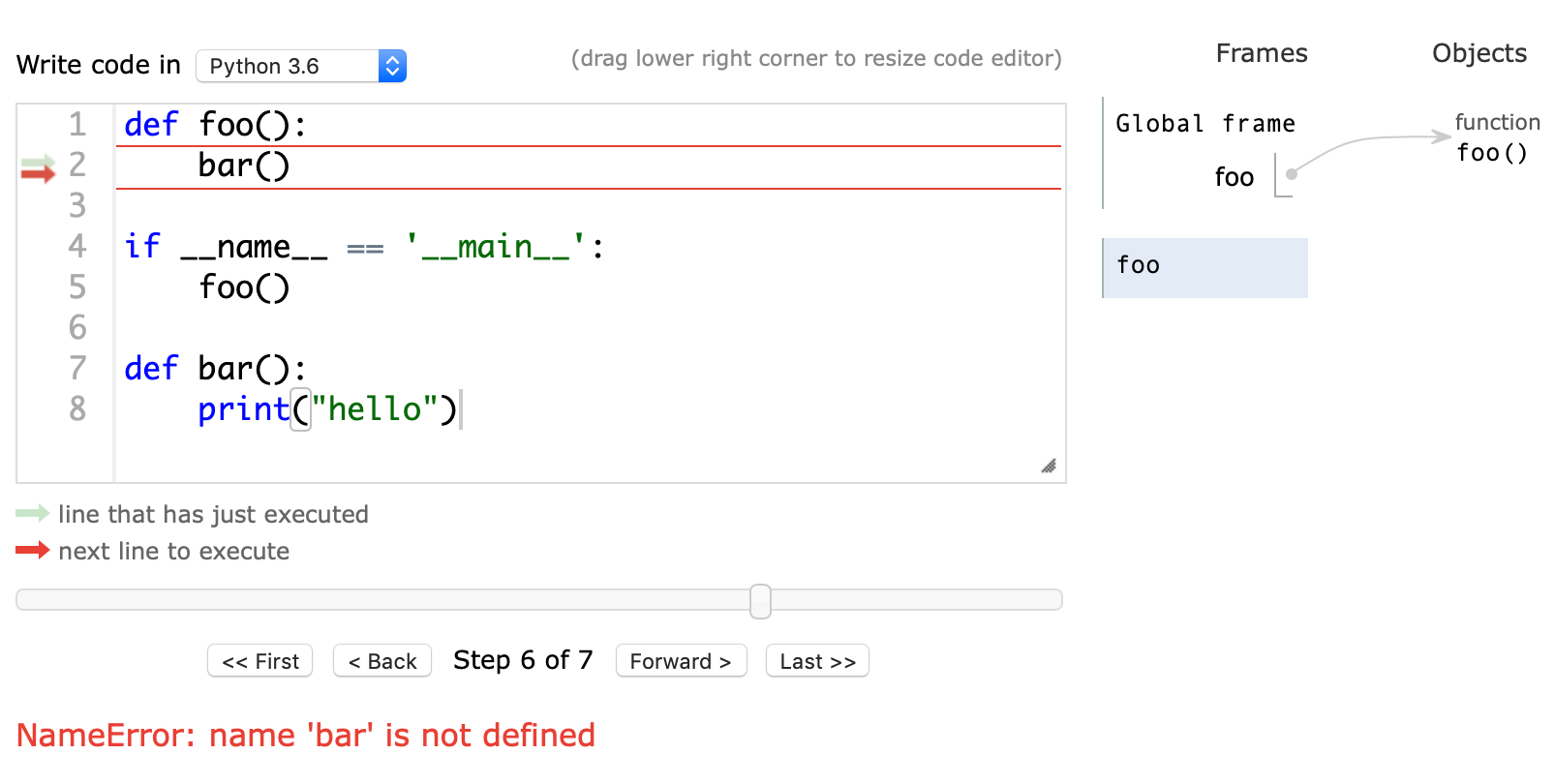Jump to first step with First button

pos(260,661)
